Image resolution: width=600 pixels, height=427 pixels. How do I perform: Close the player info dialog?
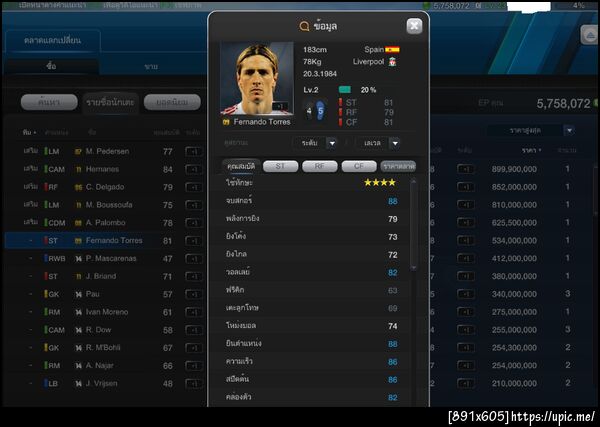pyautogui.click(x=414, y=26)
